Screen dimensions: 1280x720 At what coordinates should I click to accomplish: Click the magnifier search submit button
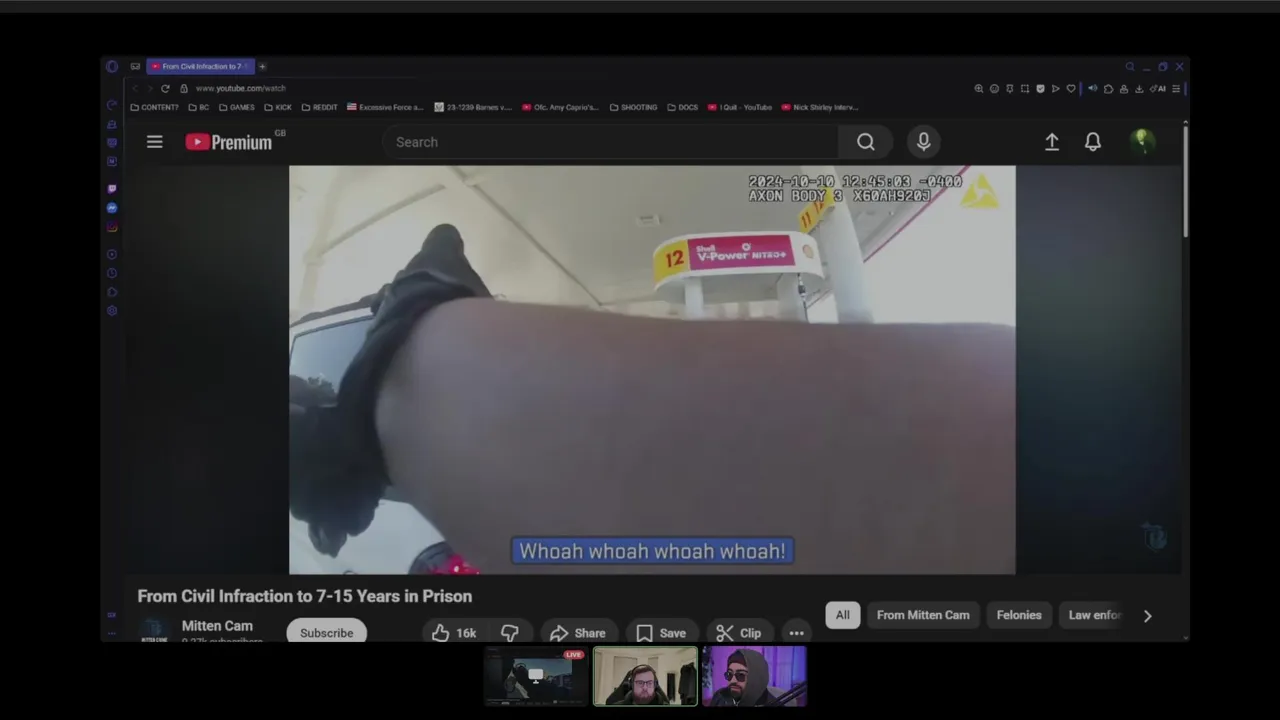[865, 142]
